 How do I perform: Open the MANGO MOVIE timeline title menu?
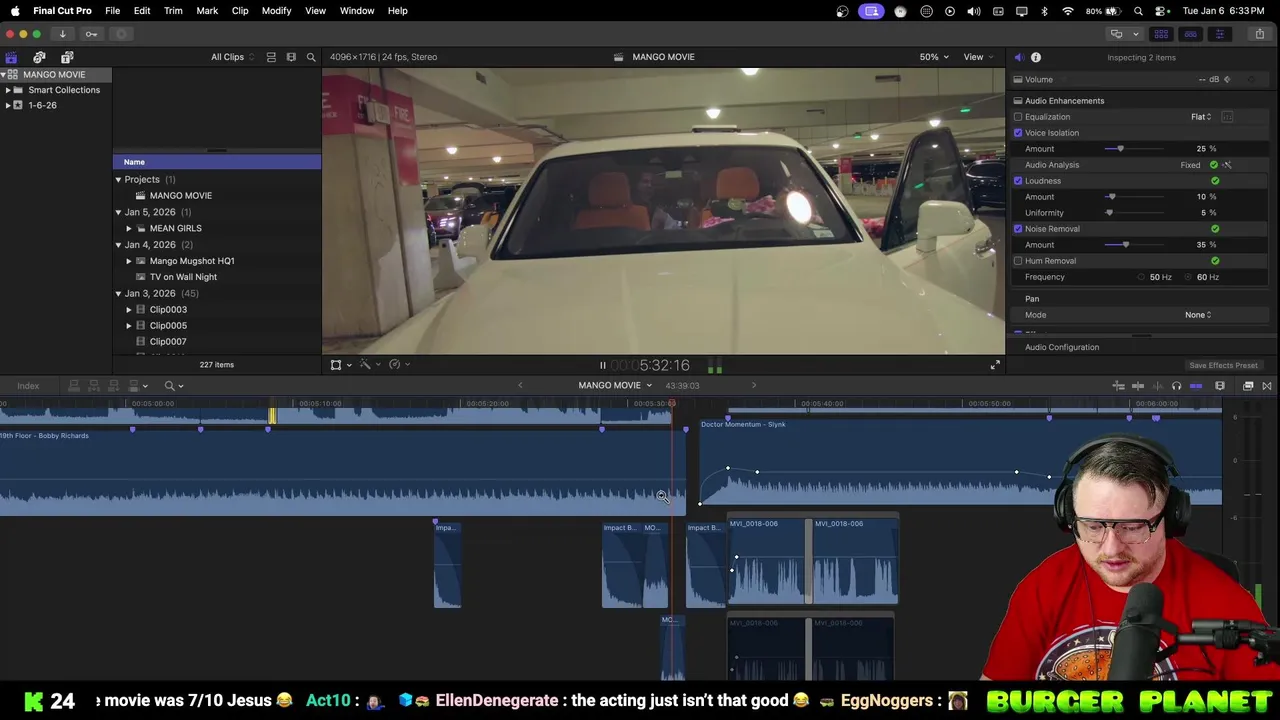point(615,386)
